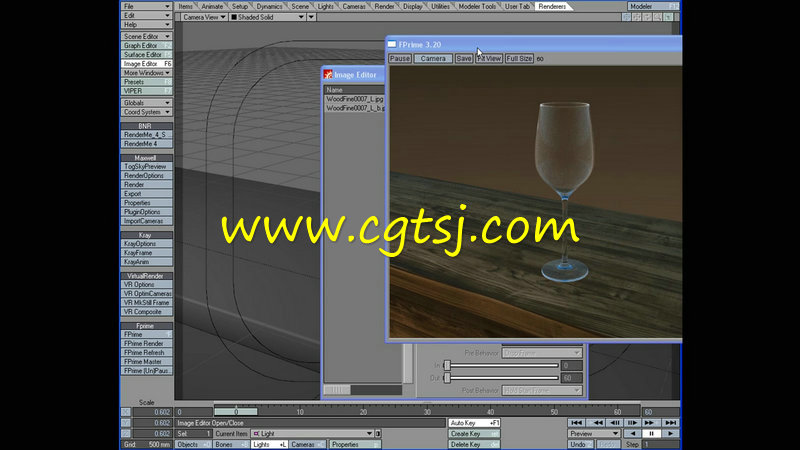
Task: Click the Full Size button in FPrime
Action: [519, 59]
